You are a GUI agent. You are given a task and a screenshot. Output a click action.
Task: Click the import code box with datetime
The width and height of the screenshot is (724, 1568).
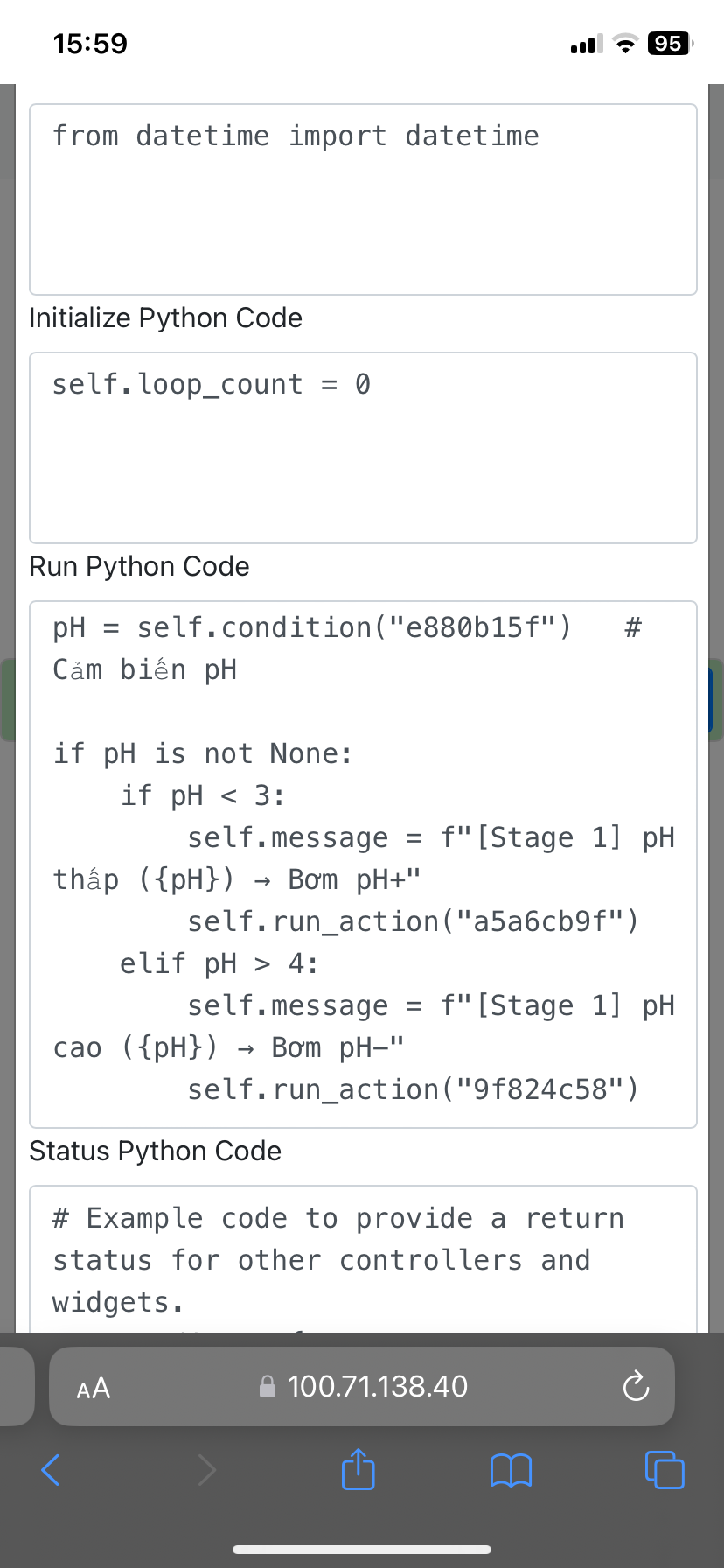(363, 199)
